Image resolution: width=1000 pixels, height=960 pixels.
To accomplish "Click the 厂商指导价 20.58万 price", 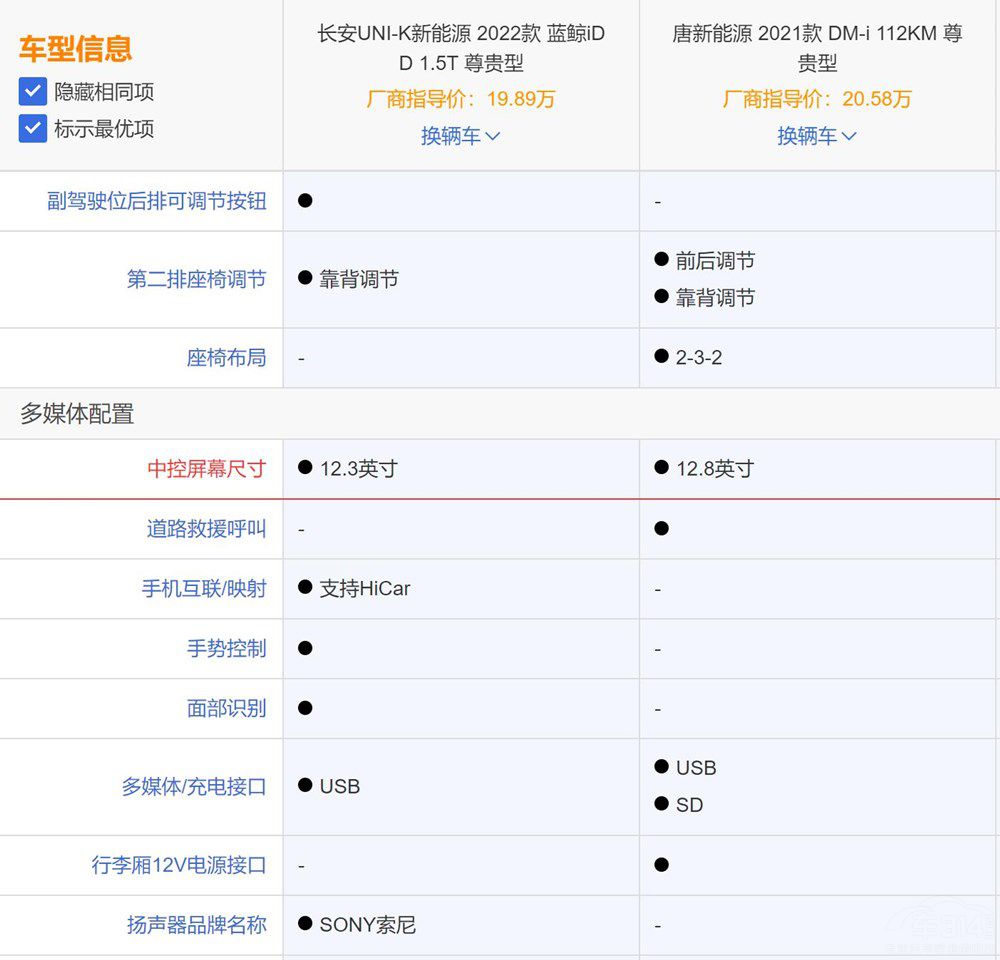I will pos(817,99).
